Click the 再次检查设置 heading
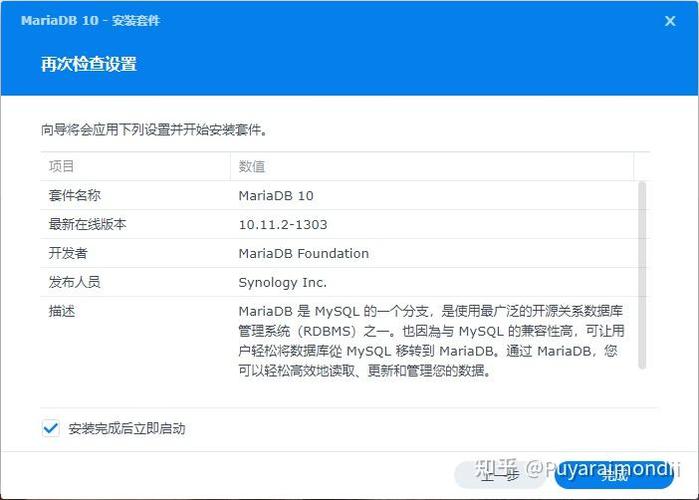This screenshot has width=699, height=500. [x=88, y=64]
